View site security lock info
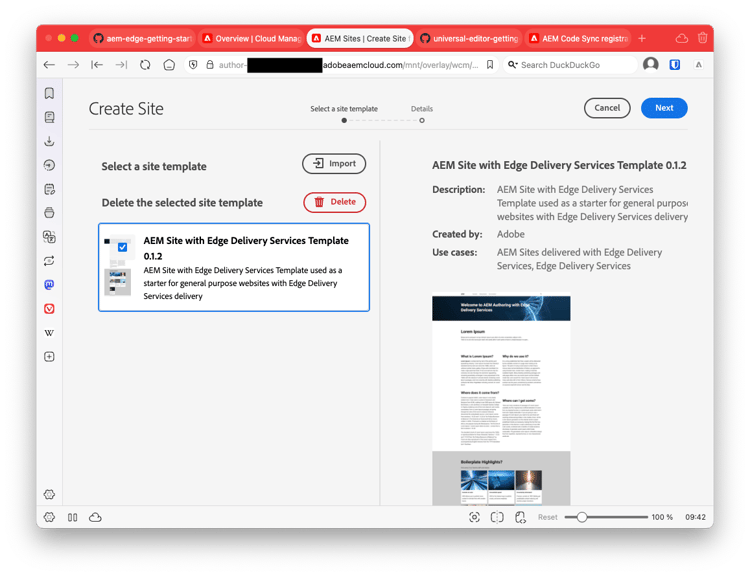750x576 pixels. [210, 65]
